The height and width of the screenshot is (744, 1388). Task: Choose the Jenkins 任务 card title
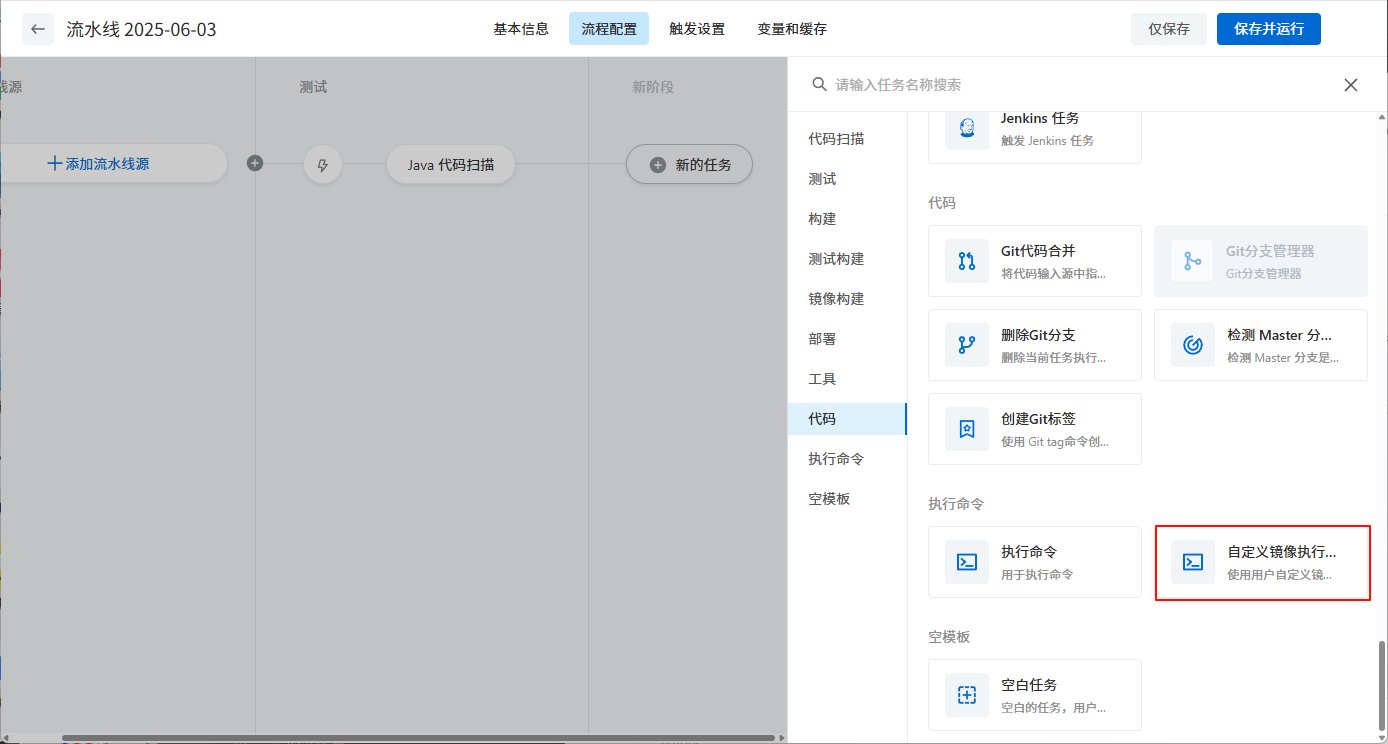[1040, 118]
